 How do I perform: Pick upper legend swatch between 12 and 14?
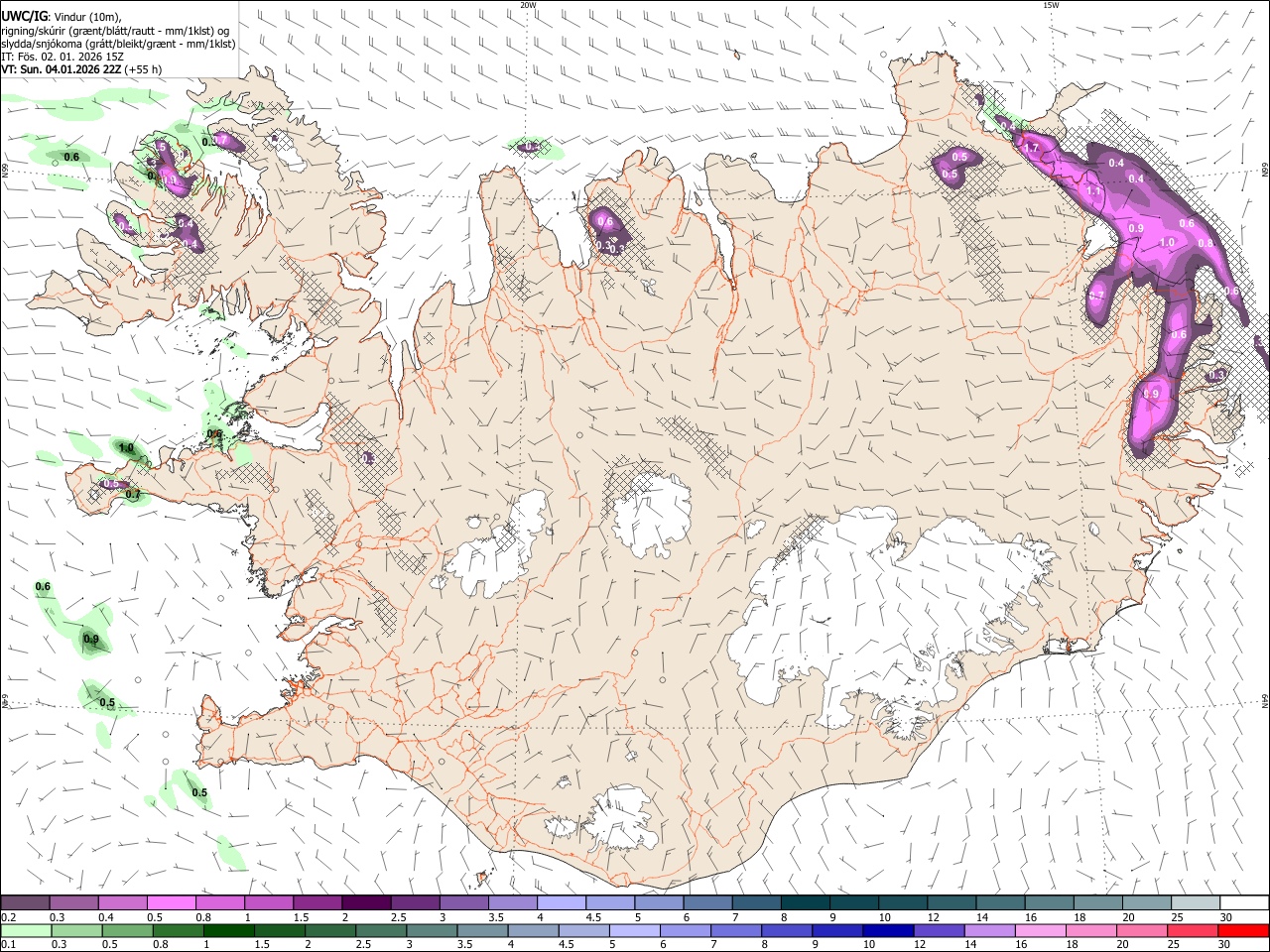952,903
